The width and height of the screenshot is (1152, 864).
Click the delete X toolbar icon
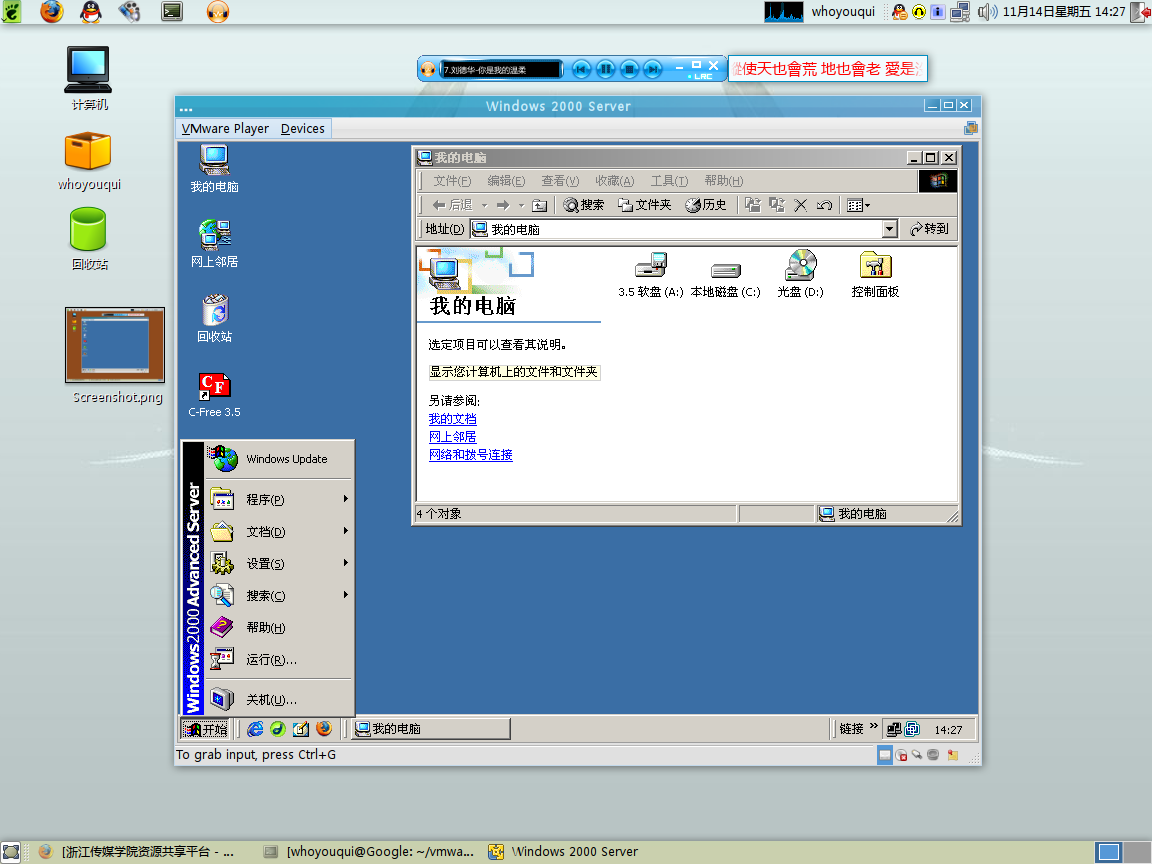[x=801, y=205]
